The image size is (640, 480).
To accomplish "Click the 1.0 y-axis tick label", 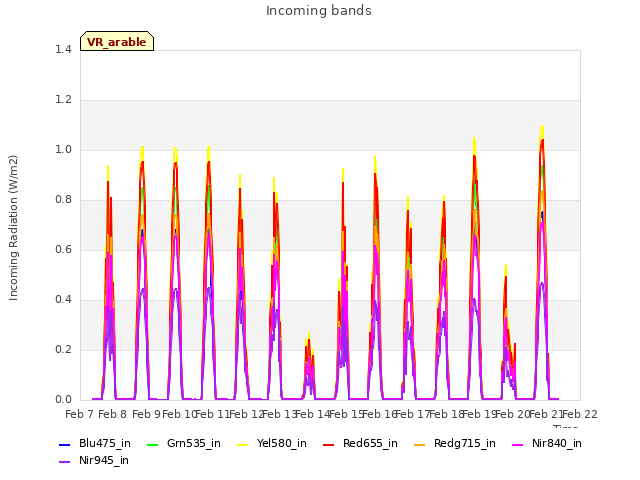I will point(63,149).
